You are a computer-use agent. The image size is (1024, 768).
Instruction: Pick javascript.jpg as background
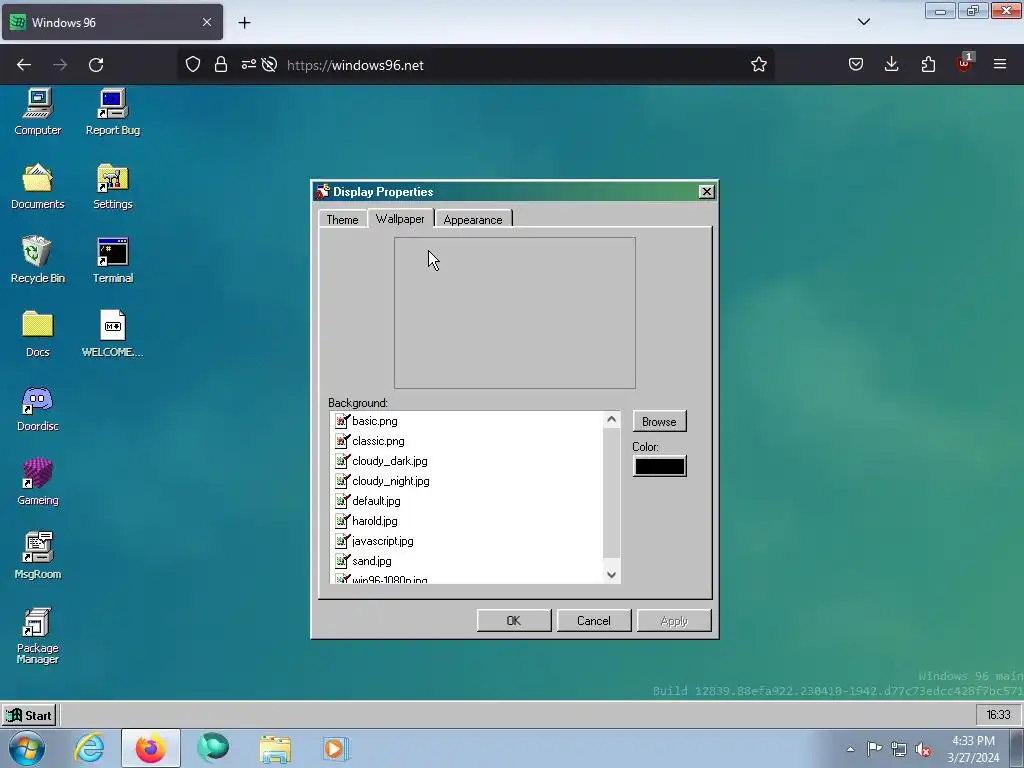(x=468, y=541)
